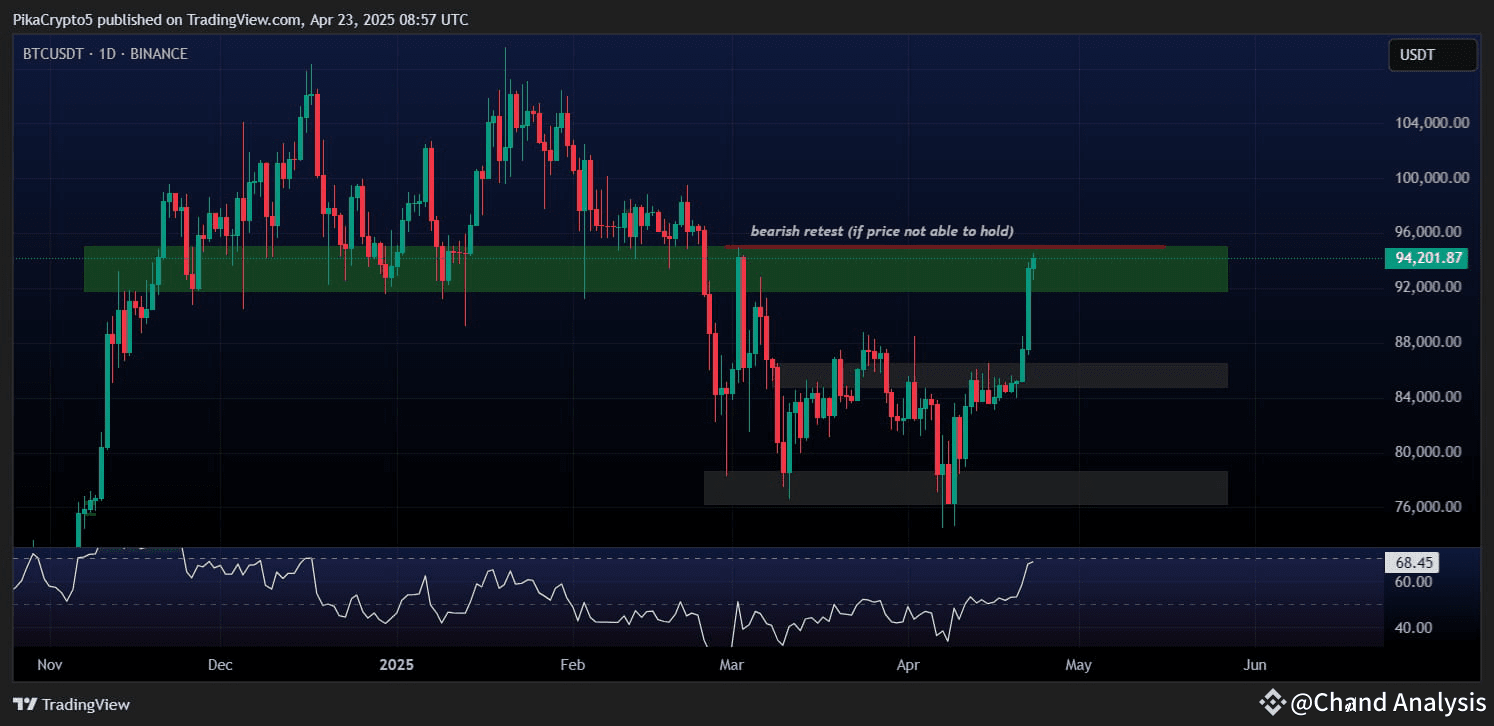Click the Apr date axis label
This screenshot has height=726, width=1494.
[x=908, y=665]
